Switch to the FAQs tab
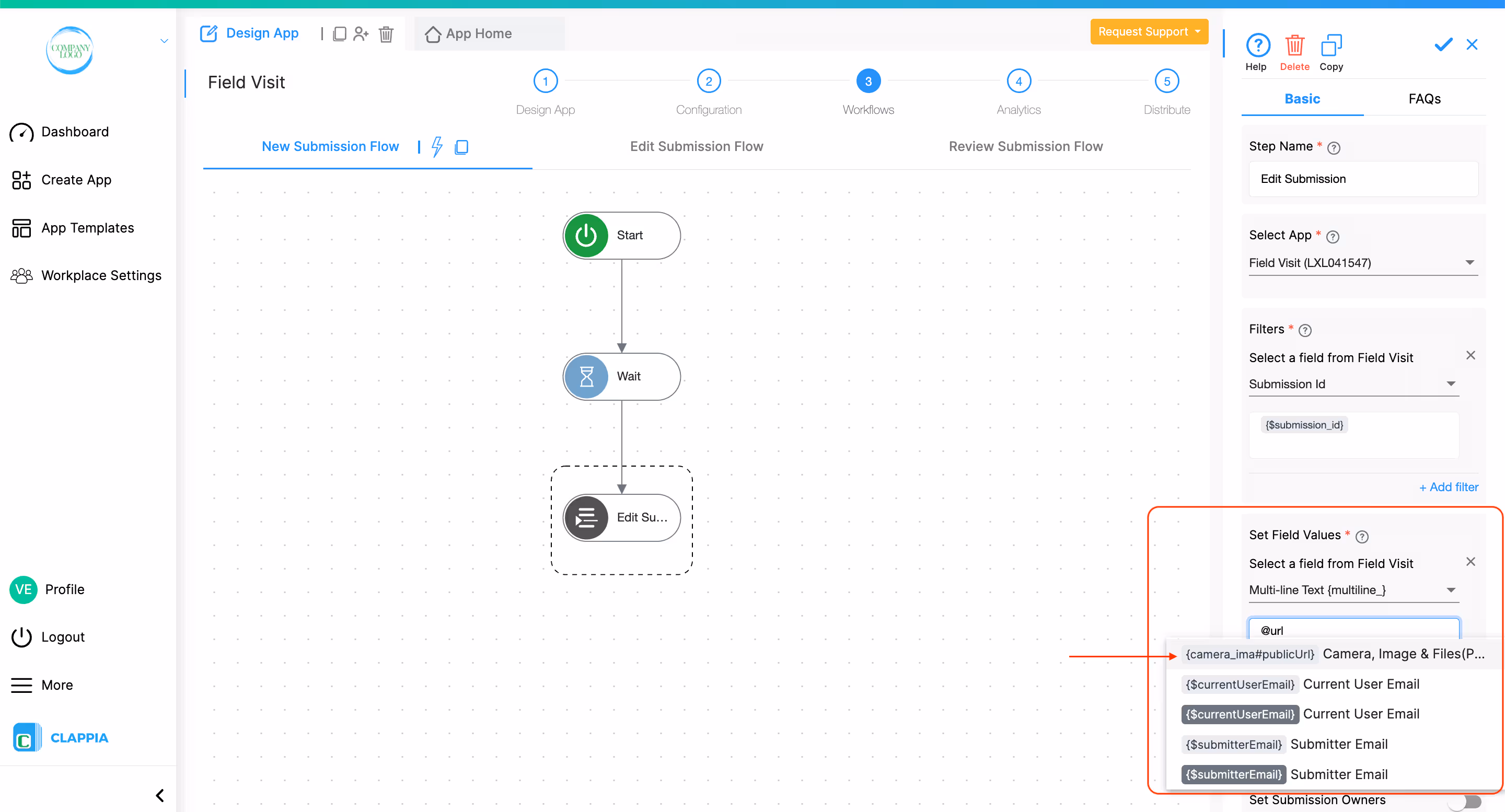Viewport: 1505px width, 812px height. [1424, 99]
